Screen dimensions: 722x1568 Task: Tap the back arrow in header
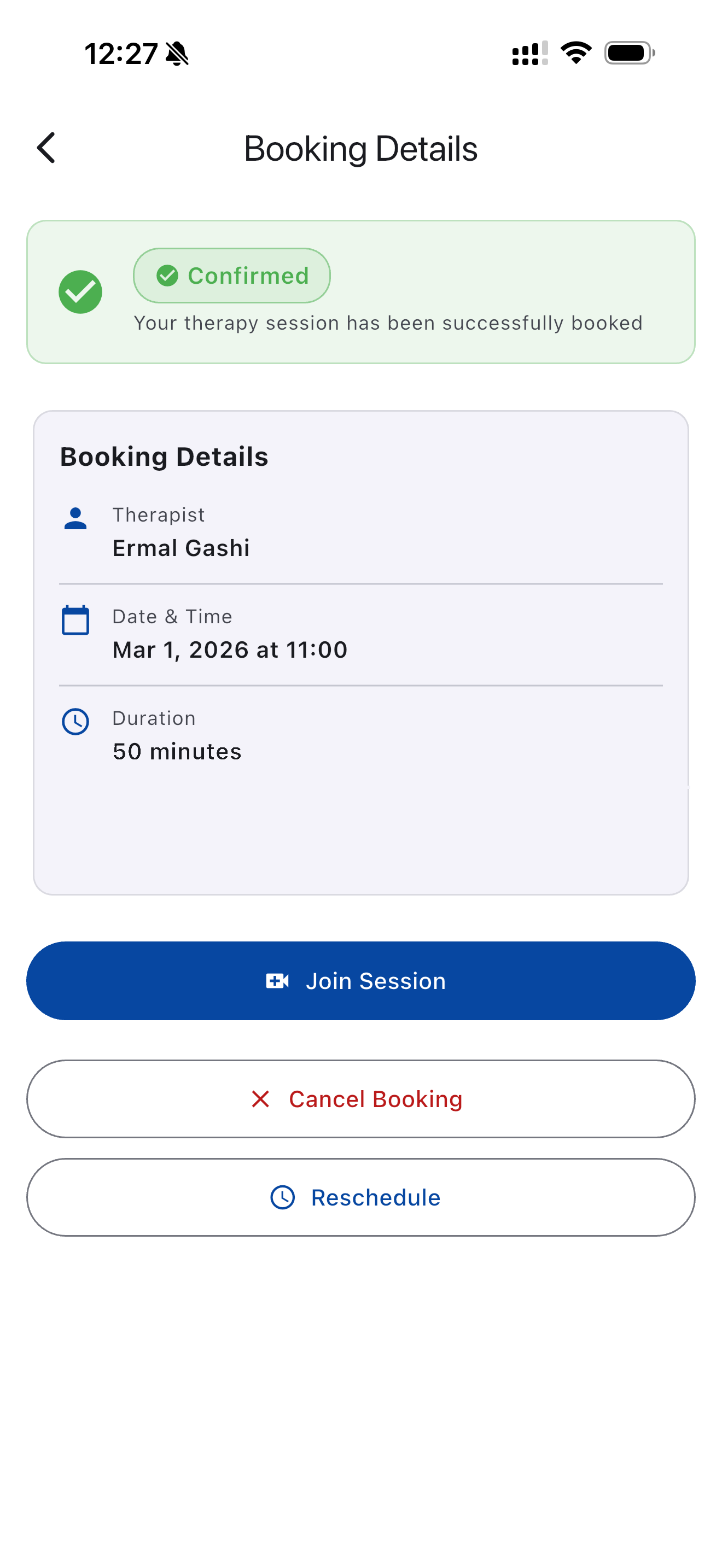pos(46,148)
